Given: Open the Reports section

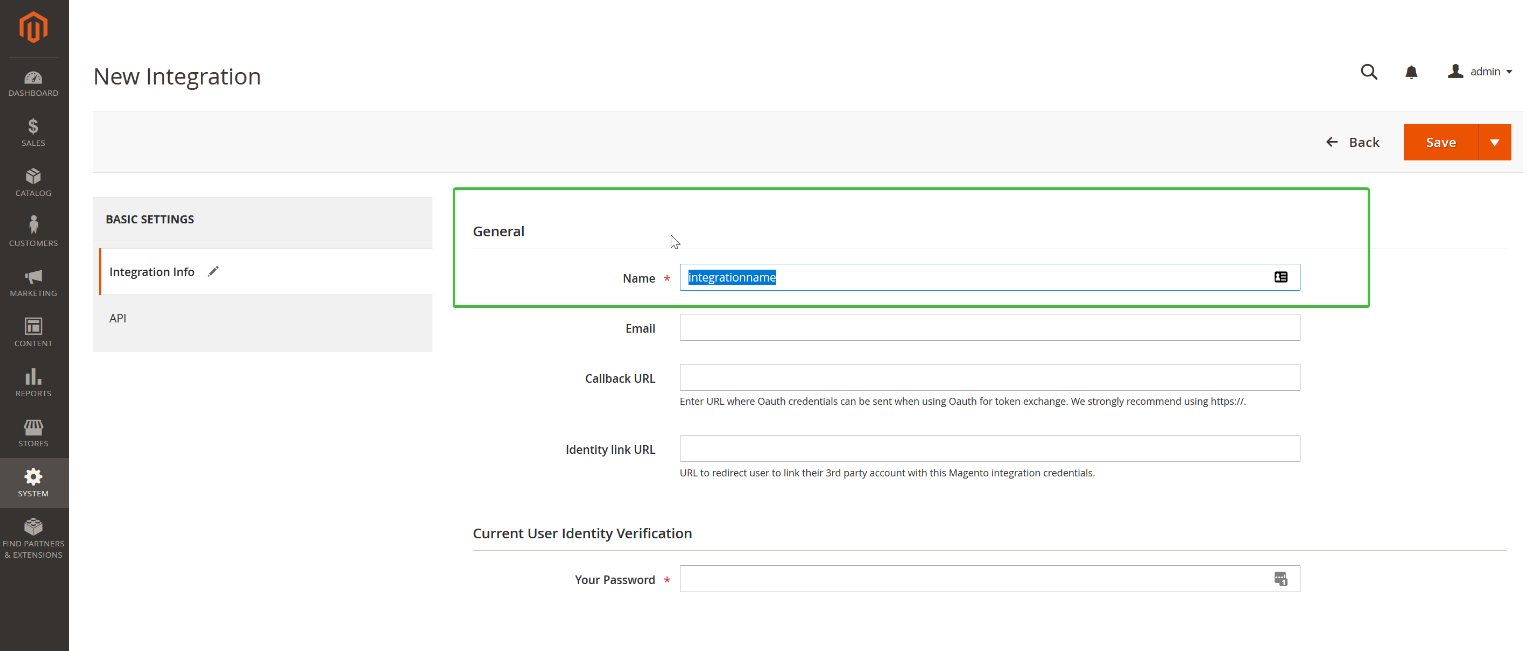Looking at the screenshot, I should (x=33, y=383).
